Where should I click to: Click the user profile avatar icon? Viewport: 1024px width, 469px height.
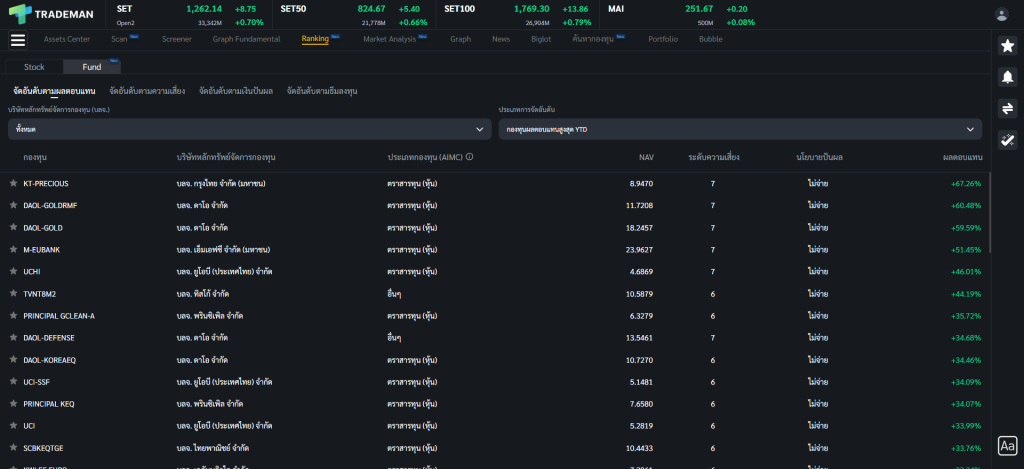point(1001,14)
